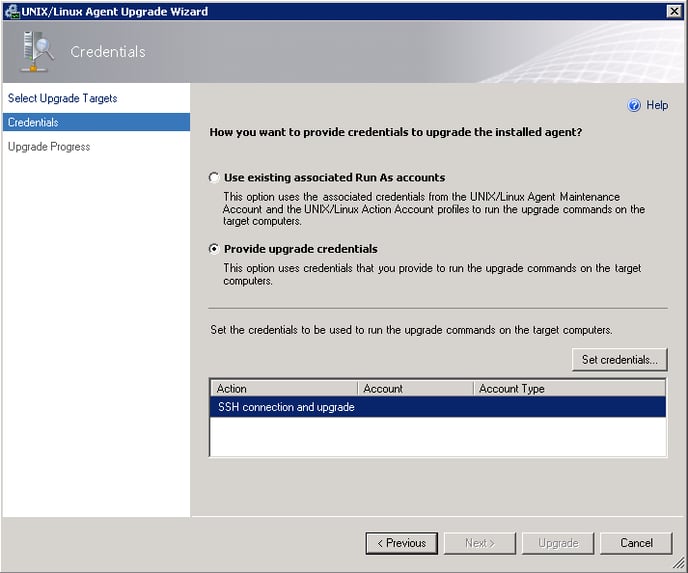688x573 pixels.
Task: Go to Upgrade Progress step
Action: (49, 147)
